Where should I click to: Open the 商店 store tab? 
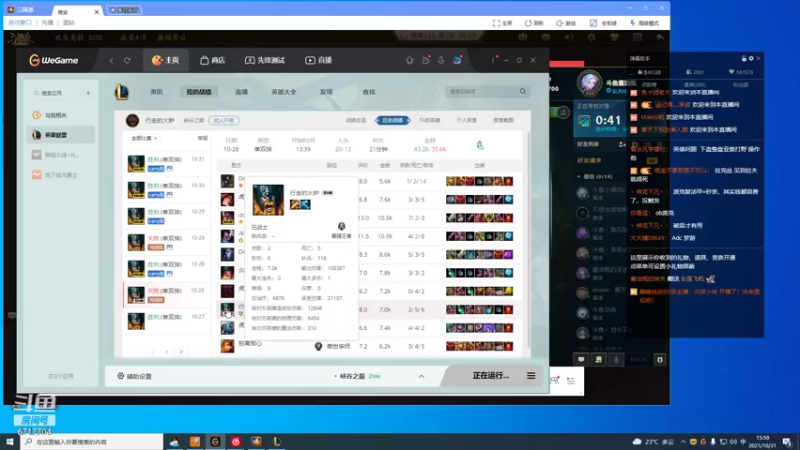(213, 60)
